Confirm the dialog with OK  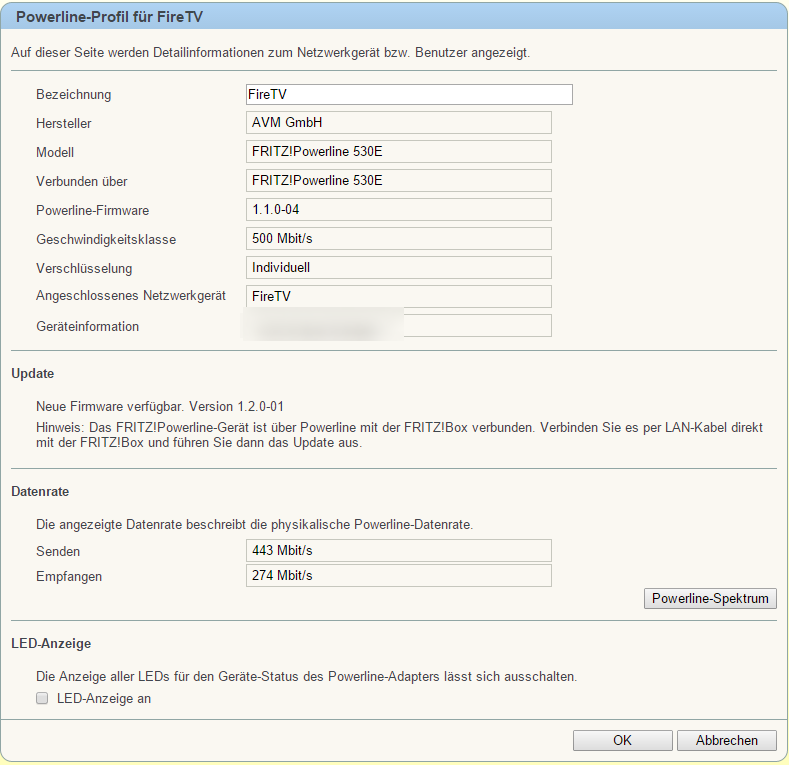click(622, 740)
